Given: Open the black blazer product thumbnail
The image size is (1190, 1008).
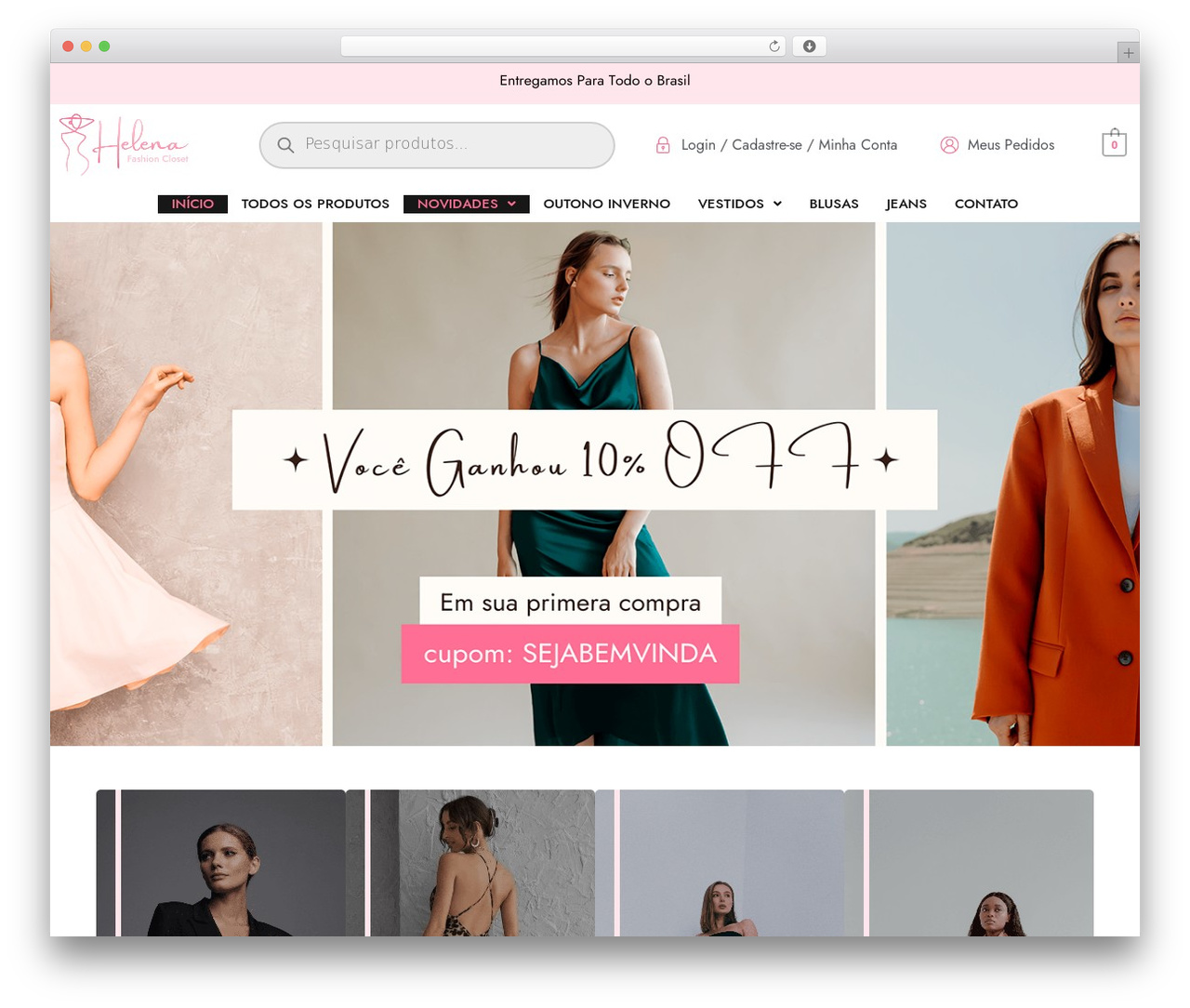Looking at the screenshot, I should tap(221, 863).
